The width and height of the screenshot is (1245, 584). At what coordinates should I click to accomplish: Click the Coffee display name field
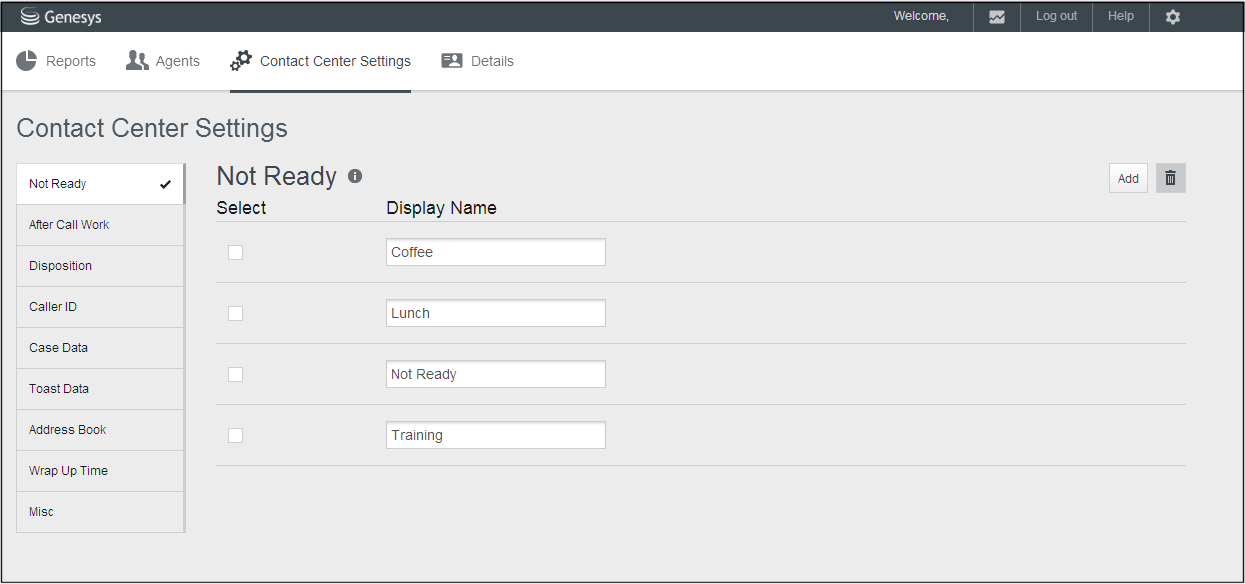coord(495,253)
